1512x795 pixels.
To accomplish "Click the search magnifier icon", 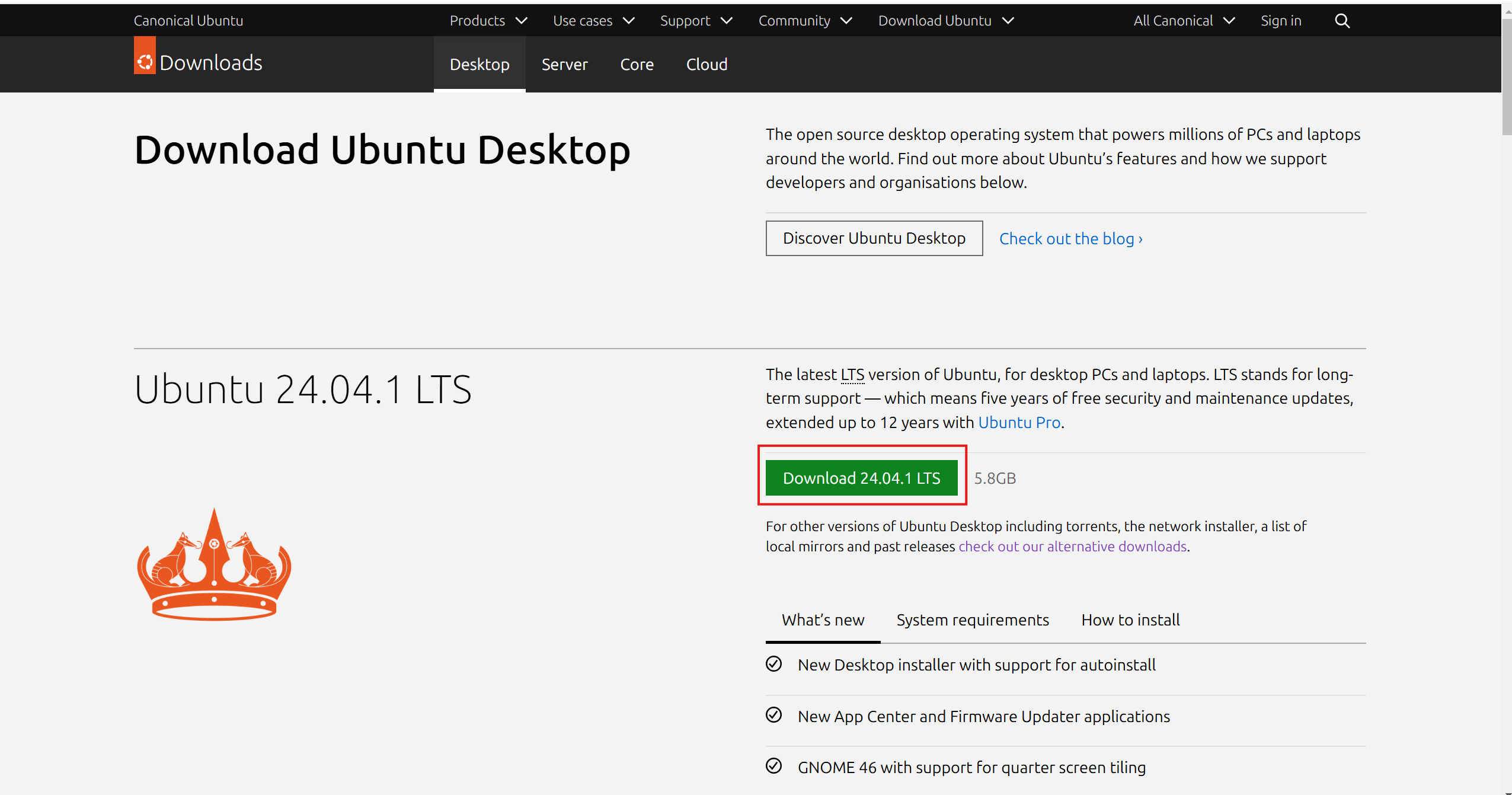I will click(x=1342, y=21).
